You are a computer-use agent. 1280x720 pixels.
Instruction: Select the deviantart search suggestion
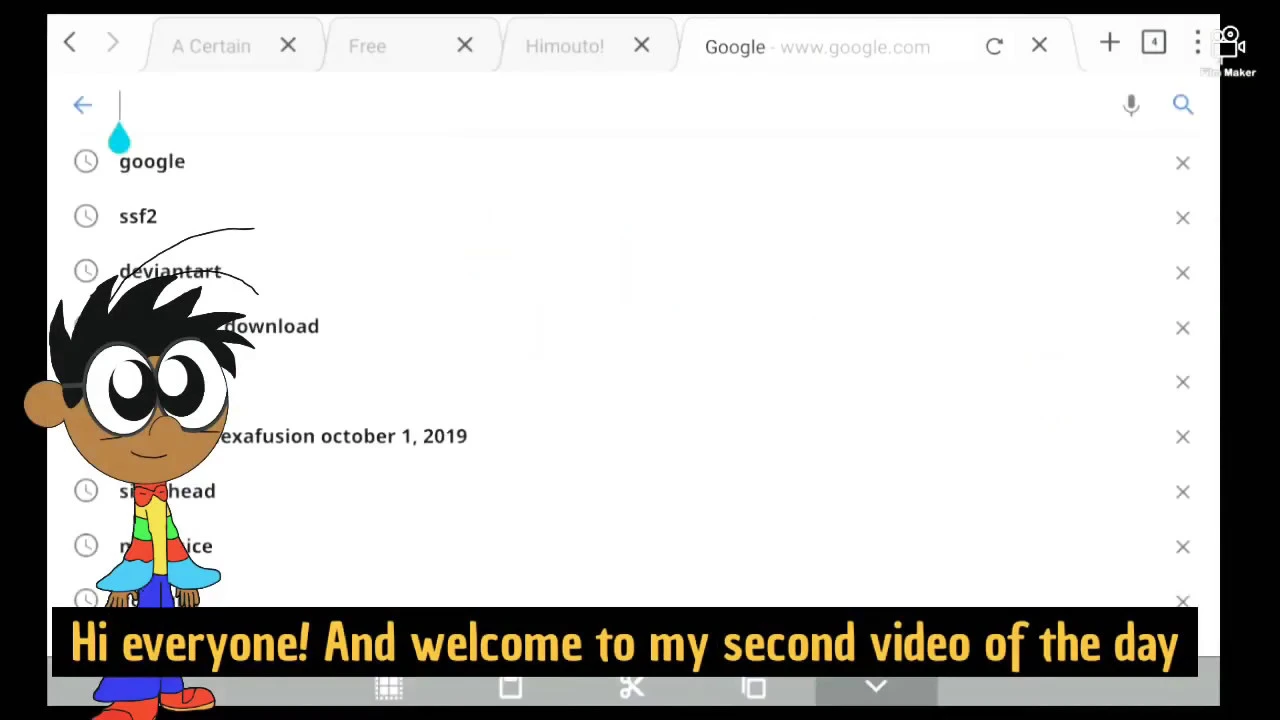point(170,272)
